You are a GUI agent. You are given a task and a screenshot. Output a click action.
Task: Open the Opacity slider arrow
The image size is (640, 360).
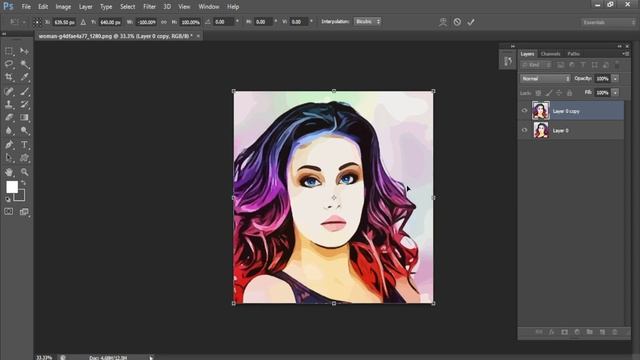coord(615,78)
